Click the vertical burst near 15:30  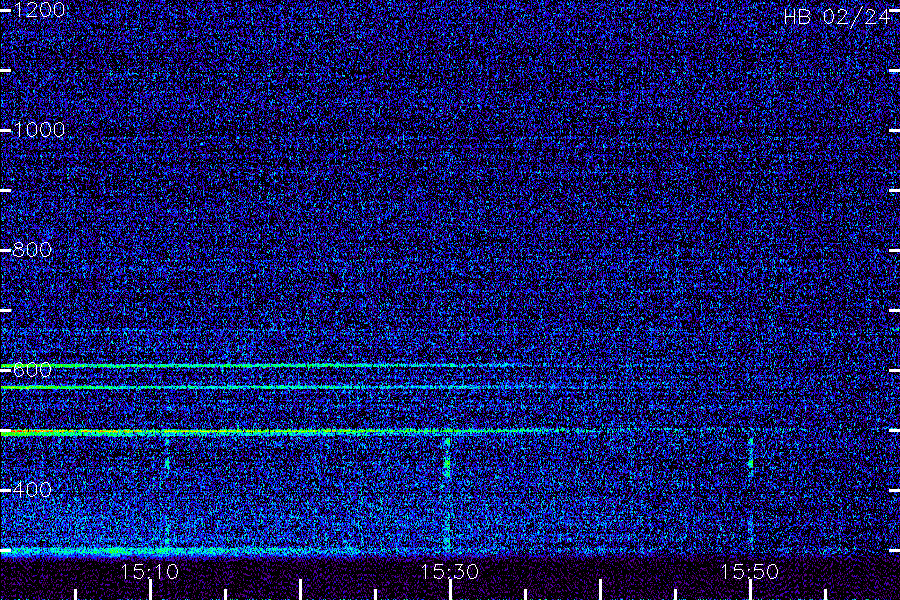[x=447, y=493]
